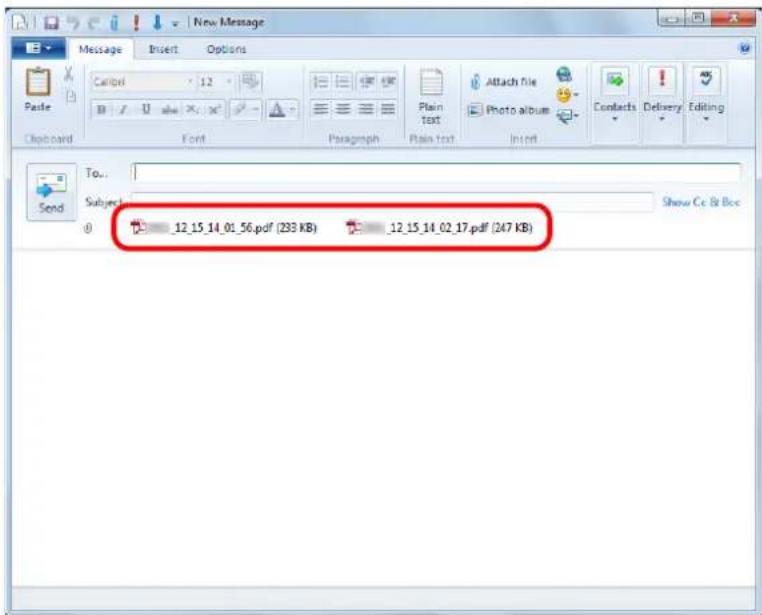Viewport: 762px width, 615px height.
Task: Copy selection with the copy icon
Action: pos(70,97)
